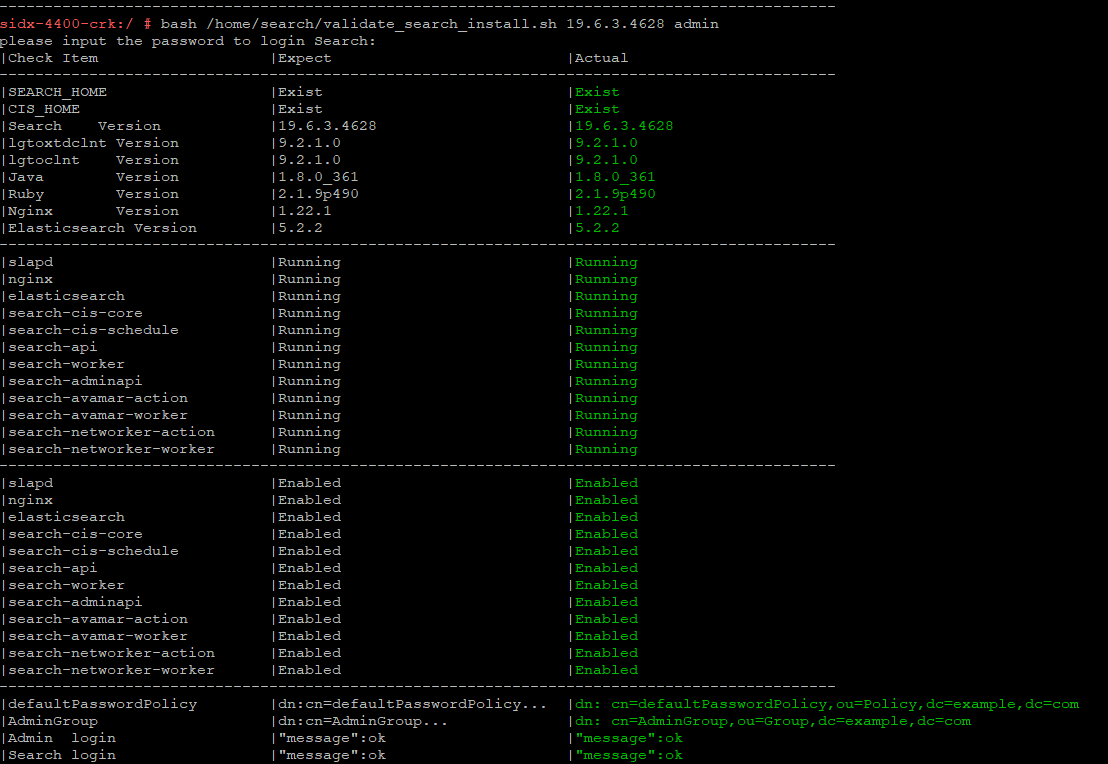Viewport: 1108px width, 764px height.
Task: Click green "9.2.1.0" in the lgtoclnt Version row
Action: click(606, 160)
